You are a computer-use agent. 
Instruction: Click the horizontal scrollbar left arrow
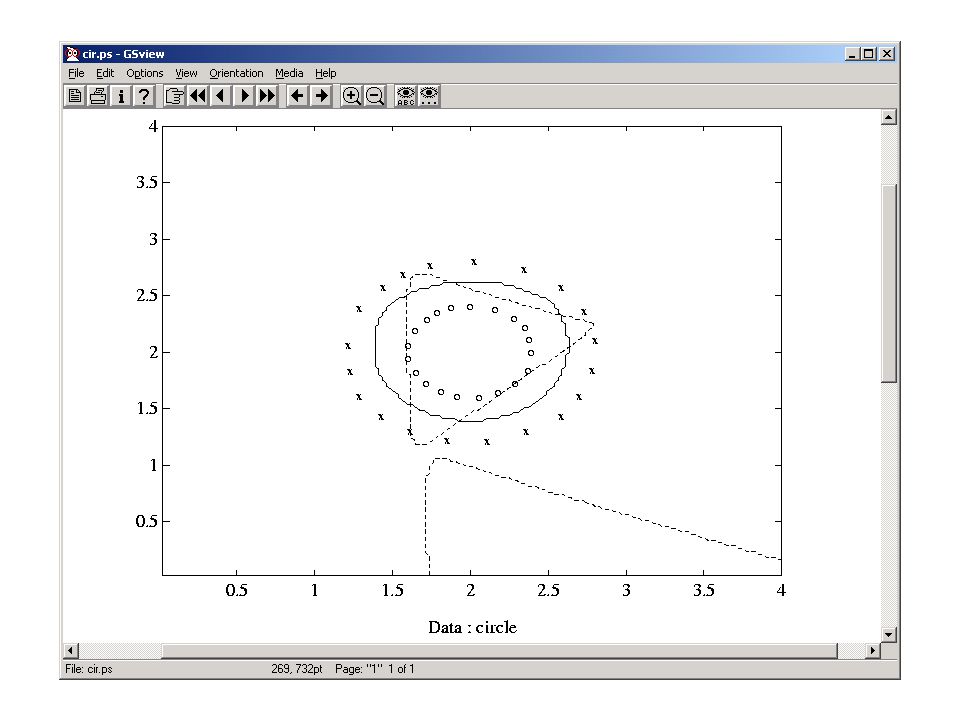pyautogui.click(x=71, y=651)
